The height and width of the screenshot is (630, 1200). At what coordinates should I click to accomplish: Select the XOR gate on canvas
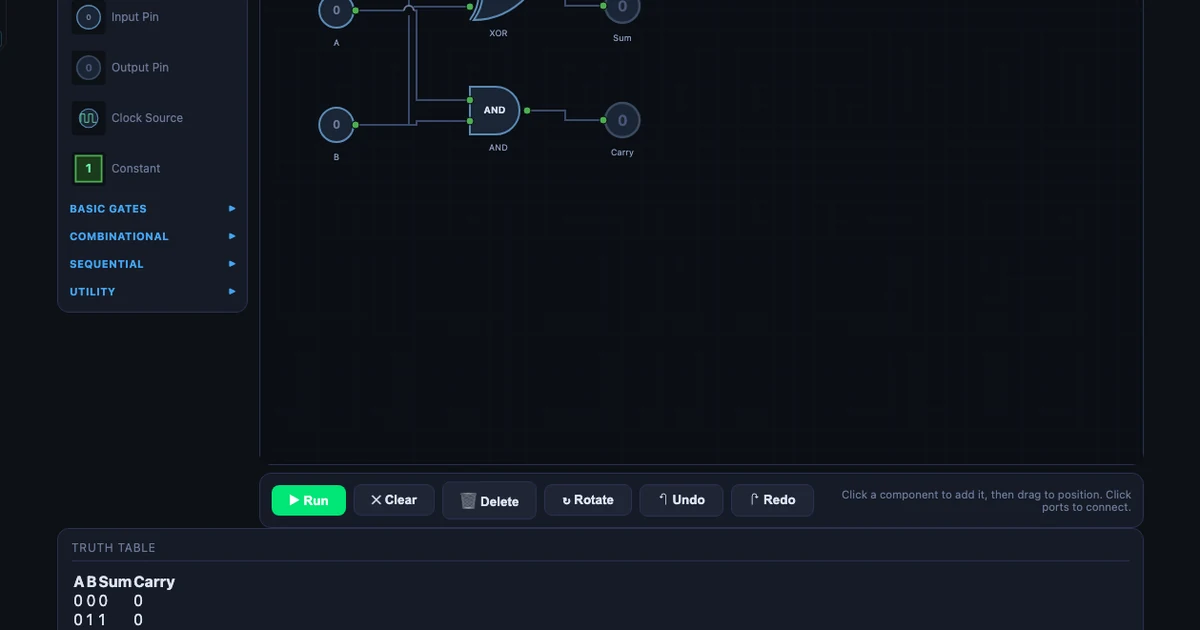497,8
